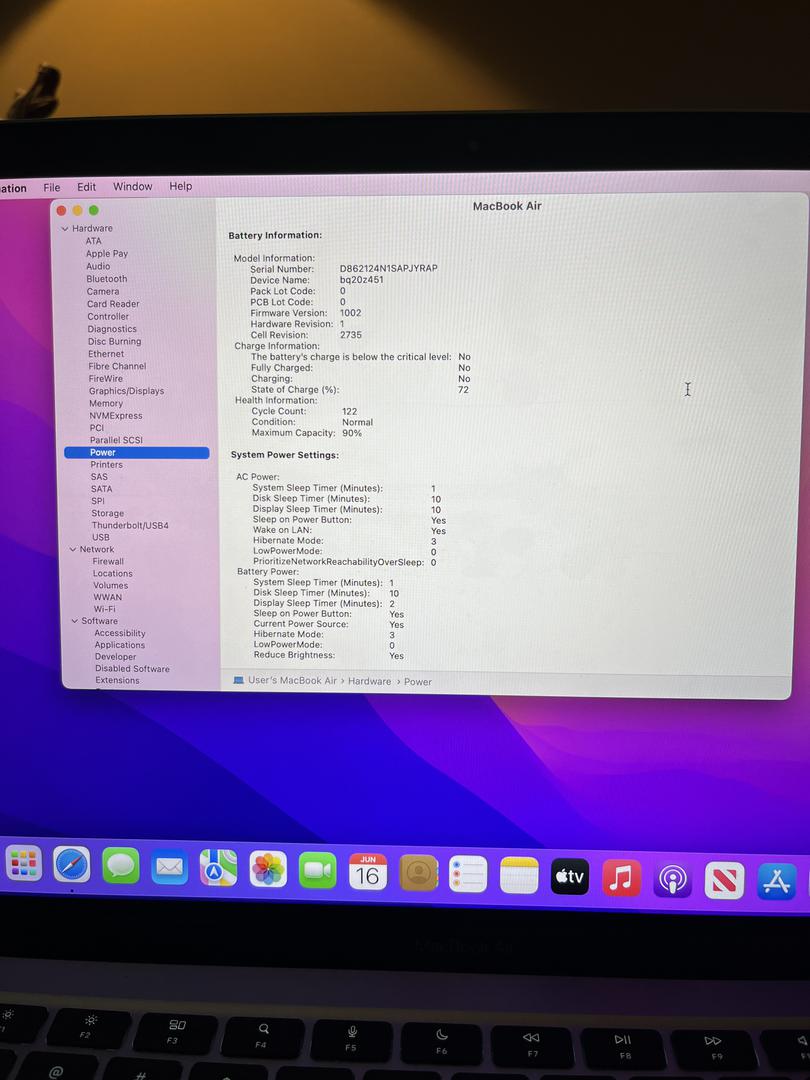Select Volumes under Network

point(110,585)
